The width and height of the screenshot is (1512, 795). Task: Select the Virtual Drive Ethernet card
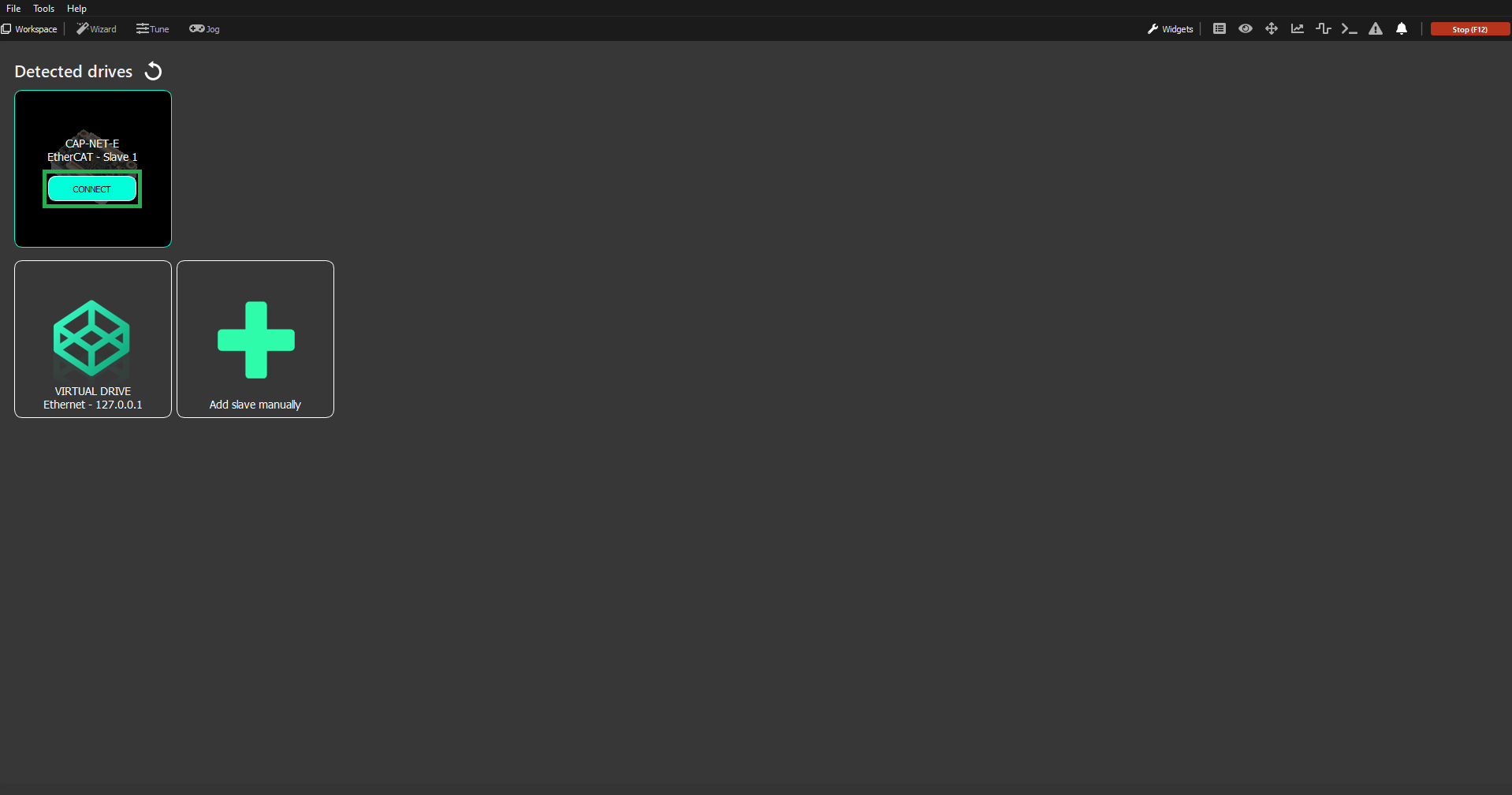point(93,339)
